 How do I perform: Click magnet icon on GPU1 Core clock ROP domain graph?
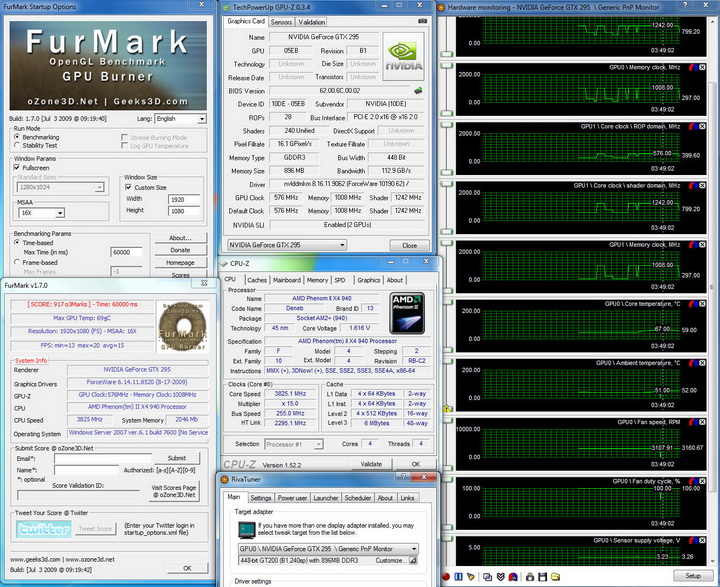693,126
